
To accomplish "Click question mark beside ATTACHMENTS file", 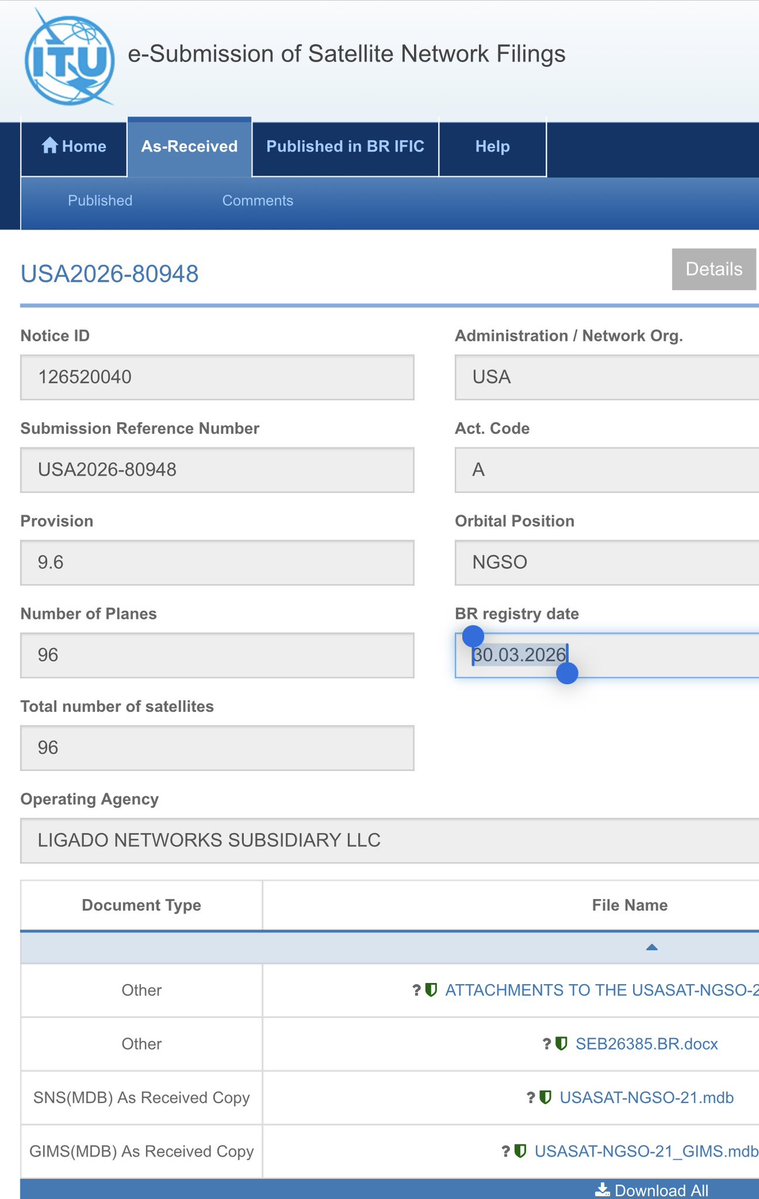I will click(417, 990).
